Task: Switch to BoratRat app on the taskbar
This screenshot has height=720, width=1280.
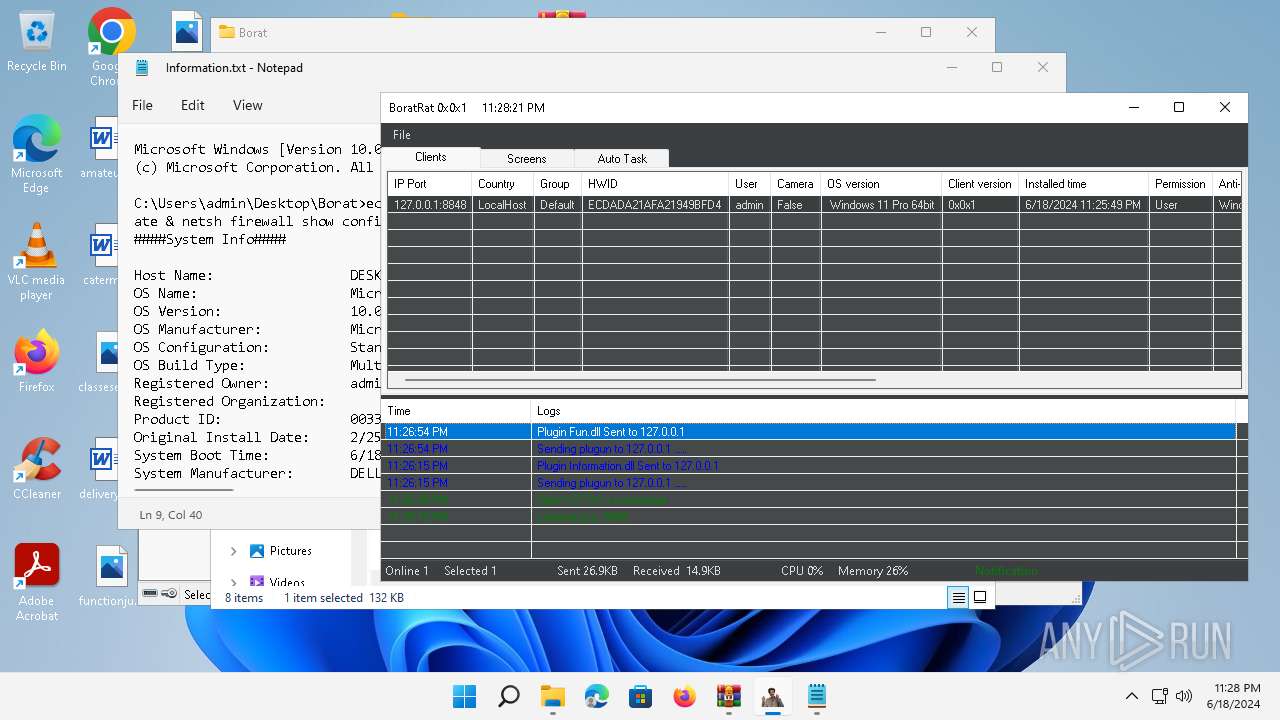Action: [772, 696]
